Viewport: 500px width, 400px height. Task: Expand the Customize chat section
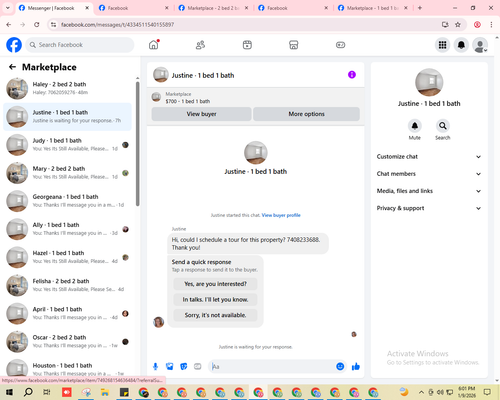click(x=429, y=157)
